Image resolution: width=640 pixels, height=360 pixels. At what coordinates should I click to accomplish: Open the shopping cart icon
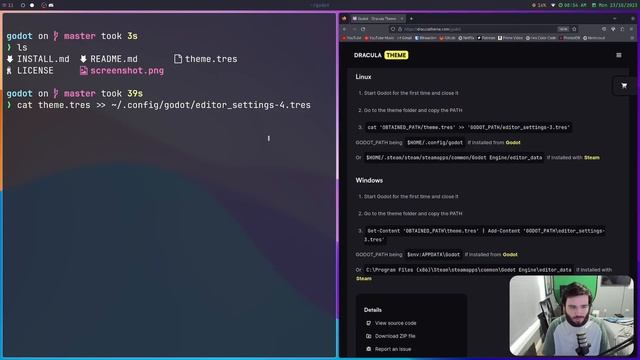[624, 86]
